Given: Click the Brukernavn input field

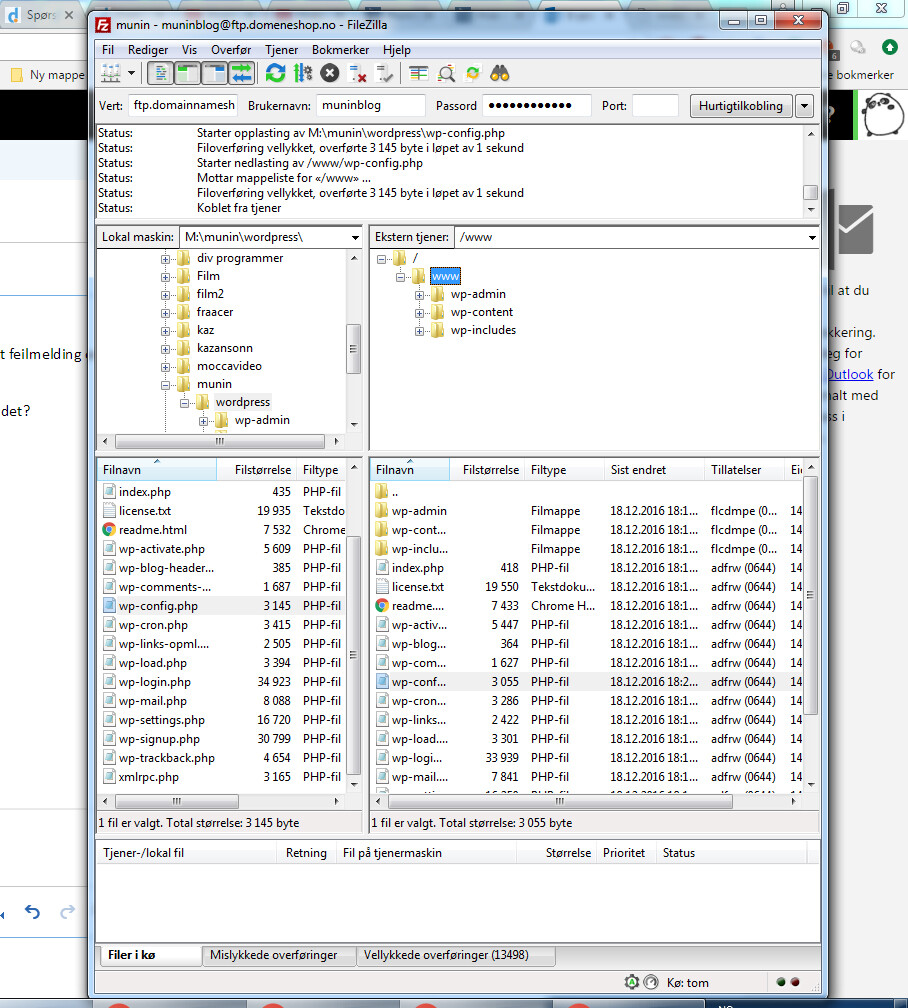Looking at the screenshot, I should (x=370, y=105).
